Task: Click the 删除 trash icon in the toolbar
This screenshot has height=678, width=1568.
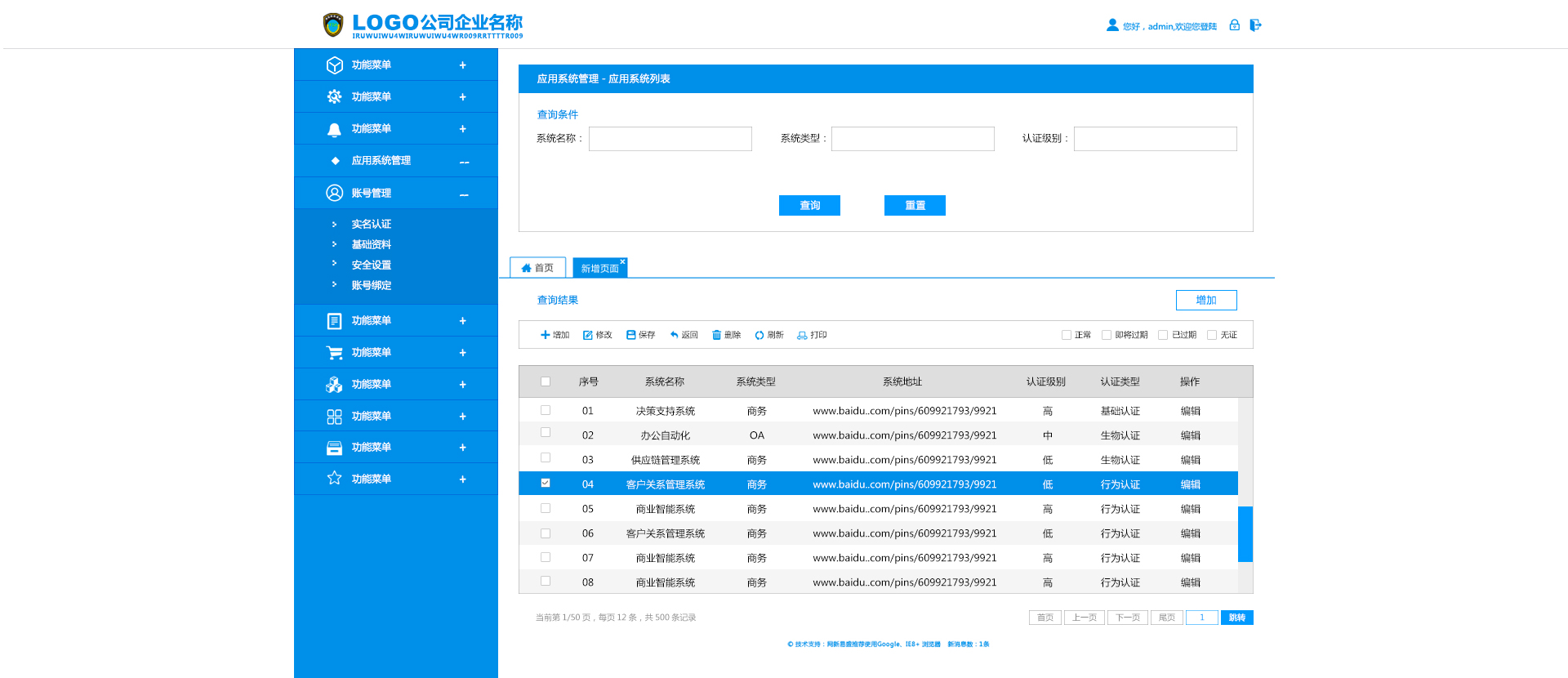Action: [716, 335]
